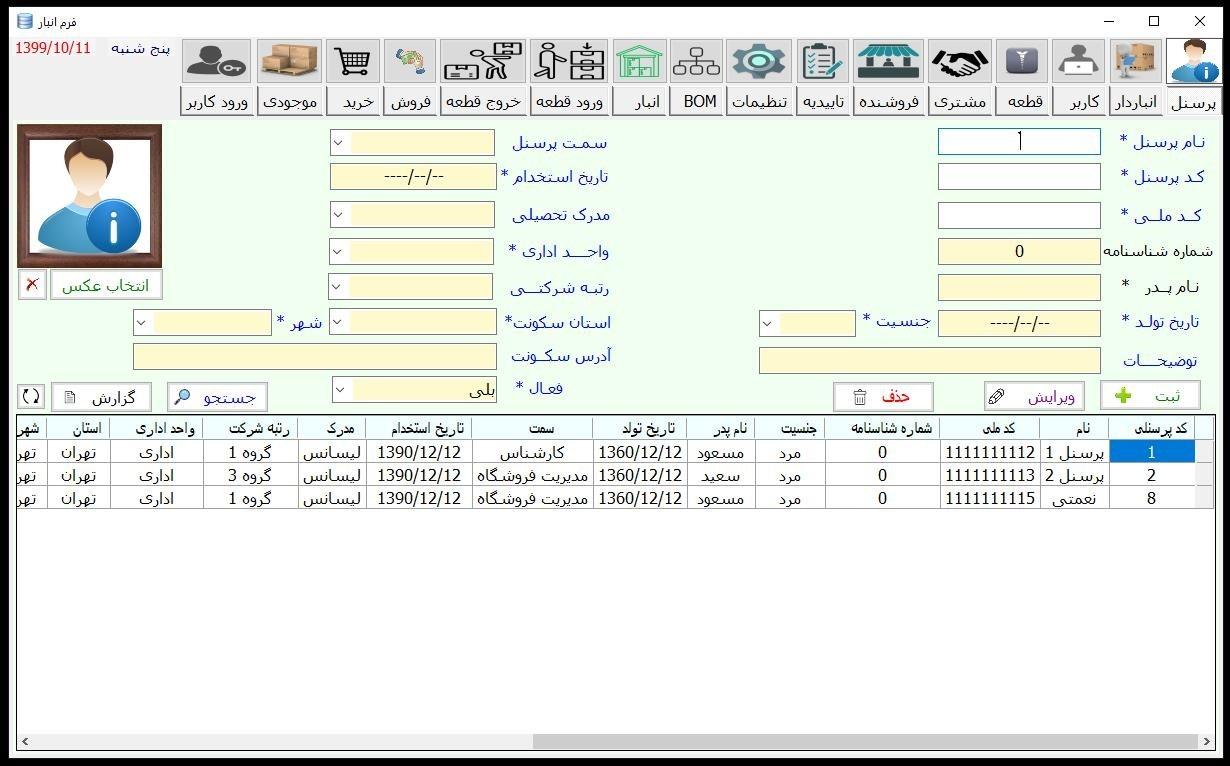Viewport: 1230px width, 766px height.
Task: Switch to the مشتری tab
Action: pos(960,102)
